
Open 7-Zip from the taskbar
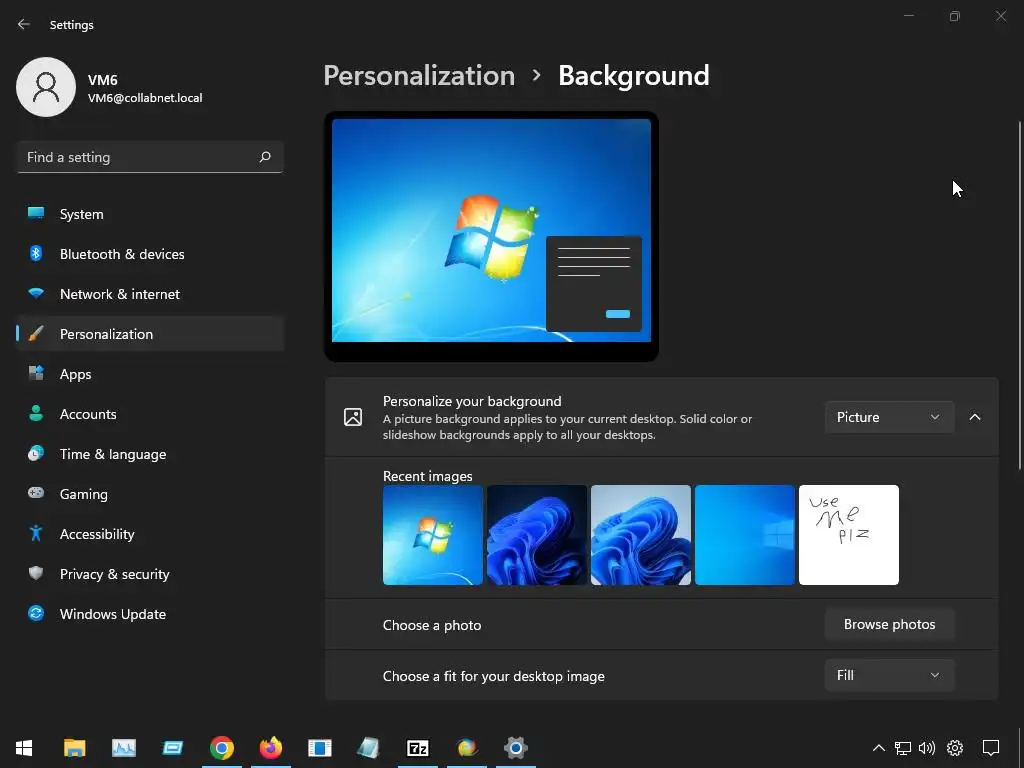(418, 748)
